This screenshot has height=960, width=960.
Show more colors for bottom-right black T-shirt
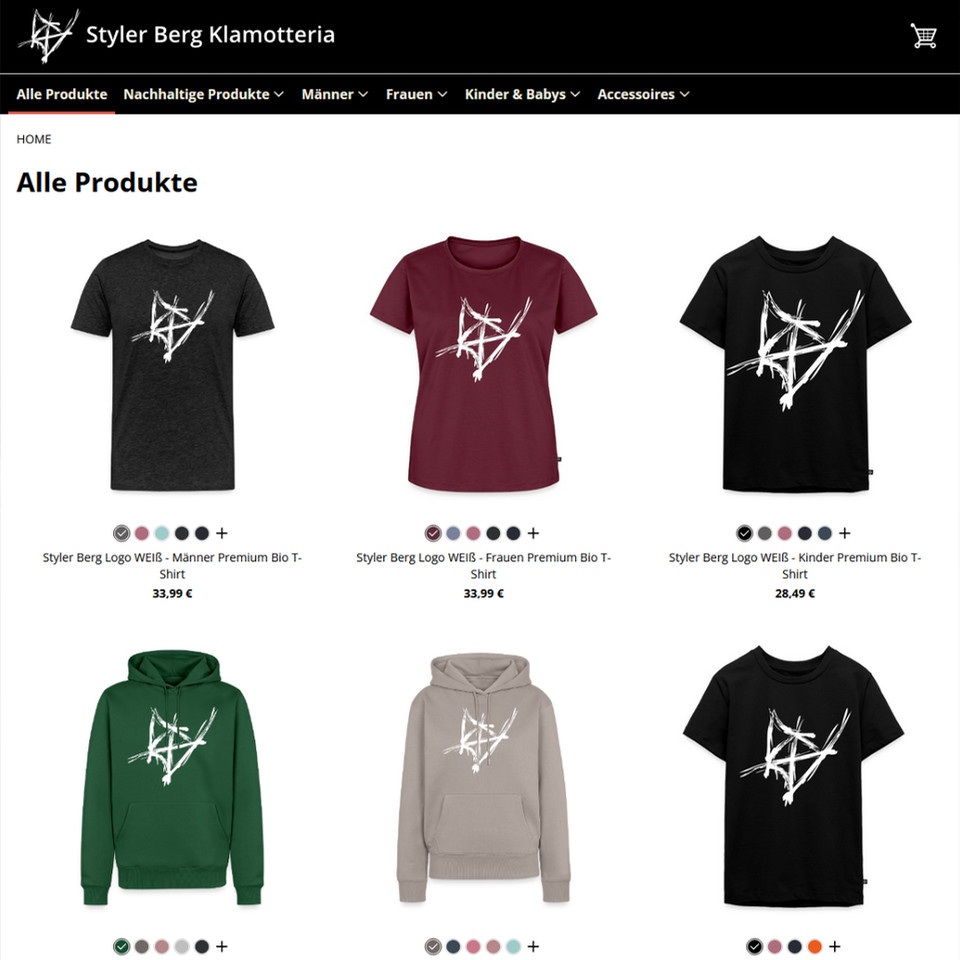(834, 947)
